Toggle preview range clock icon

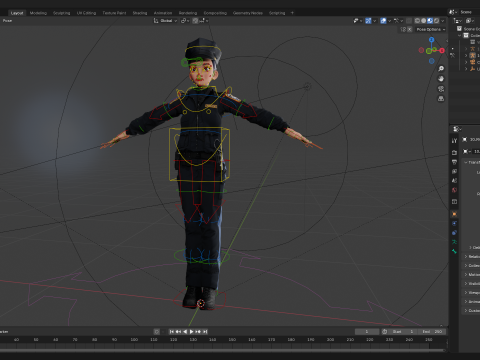(384, 332)
